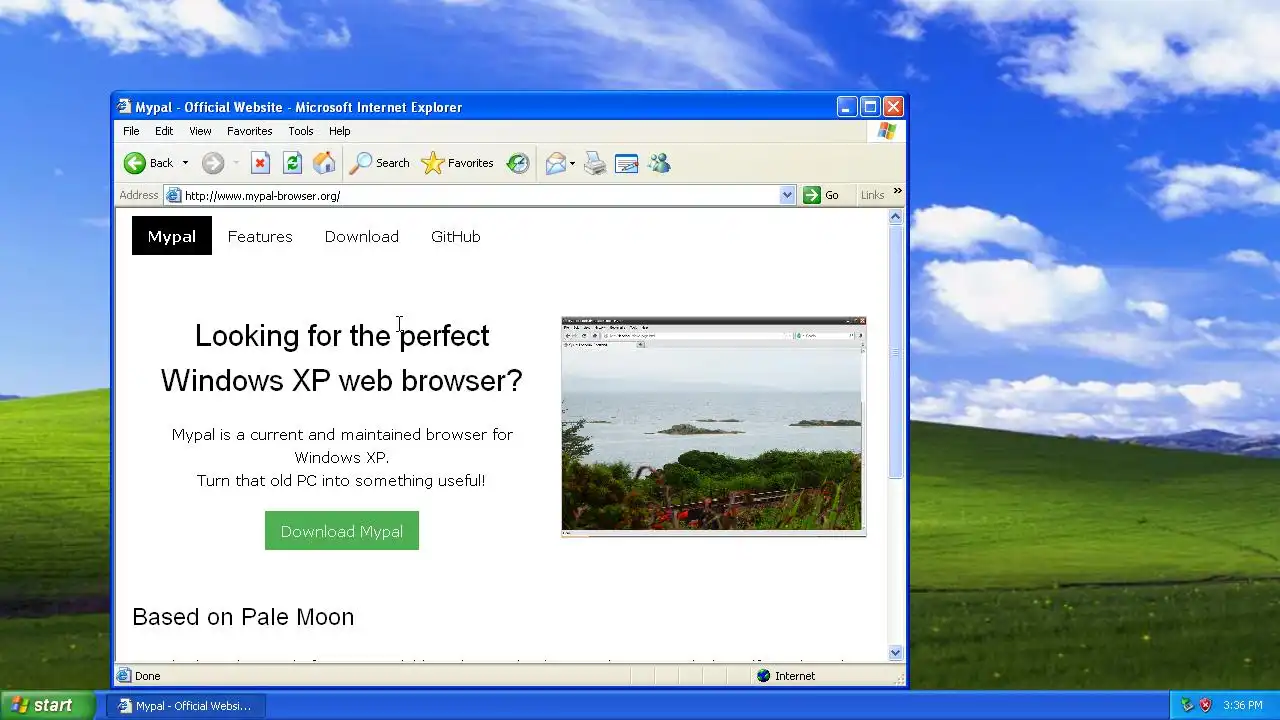Open the Tools menu
Viewport: 1280px width, 720px height.
(x=301, y=131)
